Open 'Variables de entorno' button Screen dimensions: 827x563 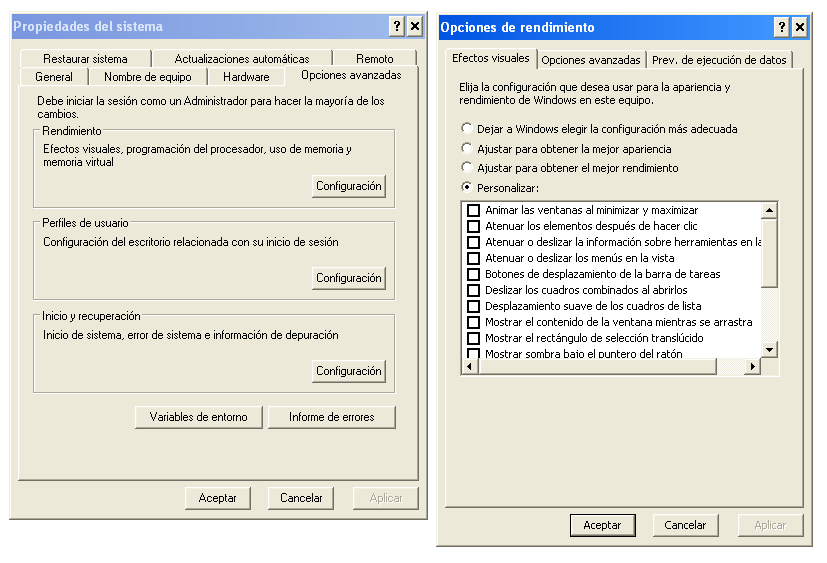pos(198,417)
